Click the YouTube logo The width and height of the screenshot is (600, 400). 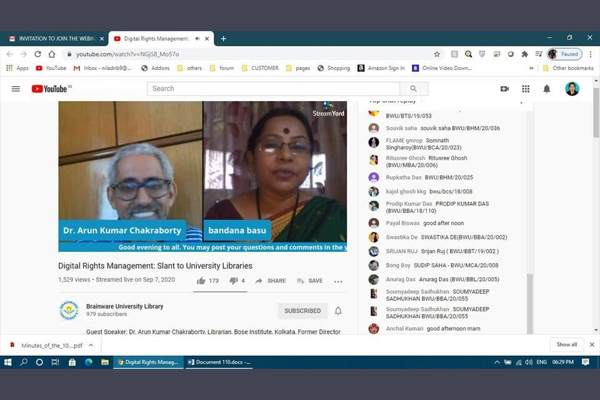(50, 89)
